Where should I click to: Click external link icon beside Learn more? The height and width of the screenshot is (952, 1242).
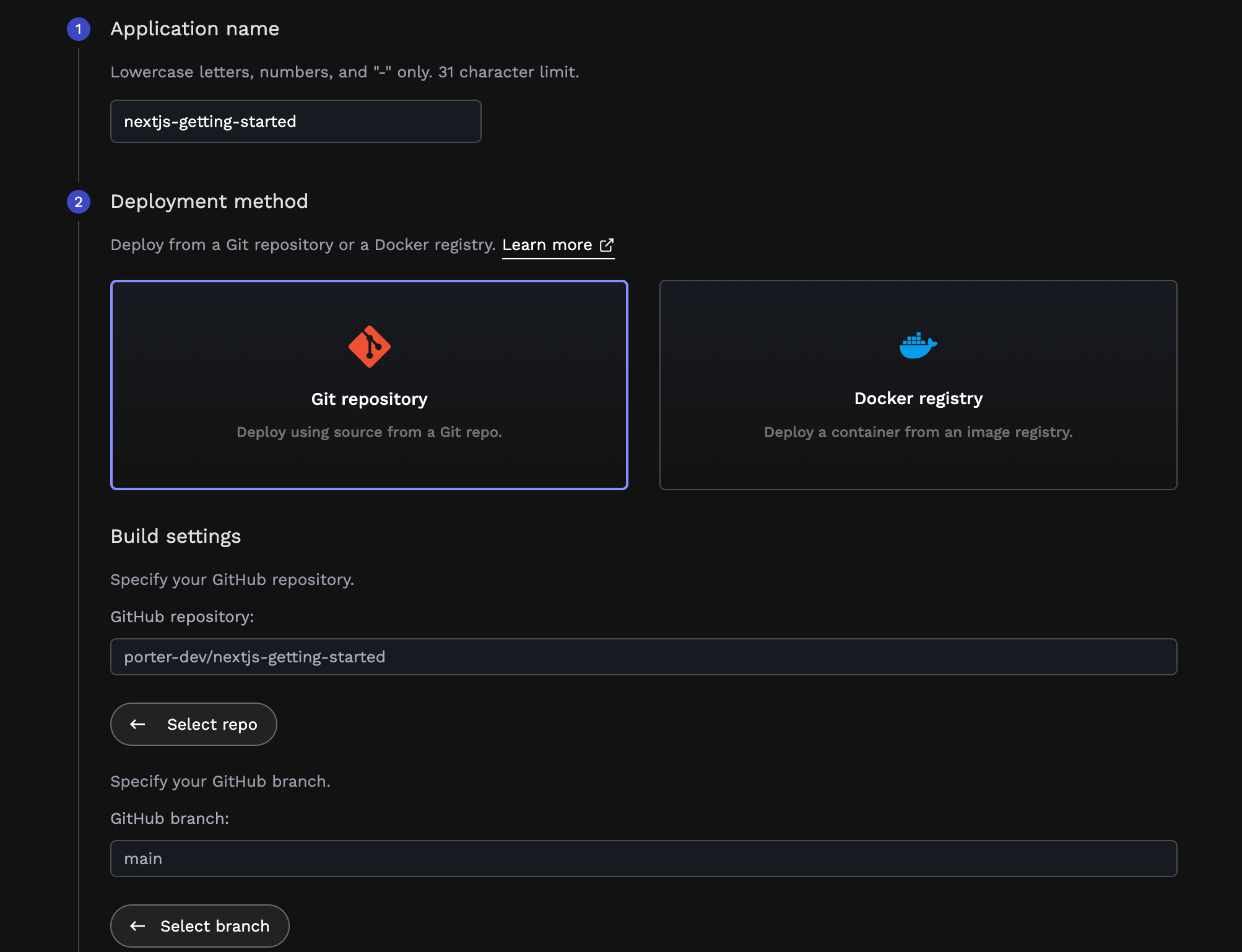pyautogui.click(x=607, y=245)
